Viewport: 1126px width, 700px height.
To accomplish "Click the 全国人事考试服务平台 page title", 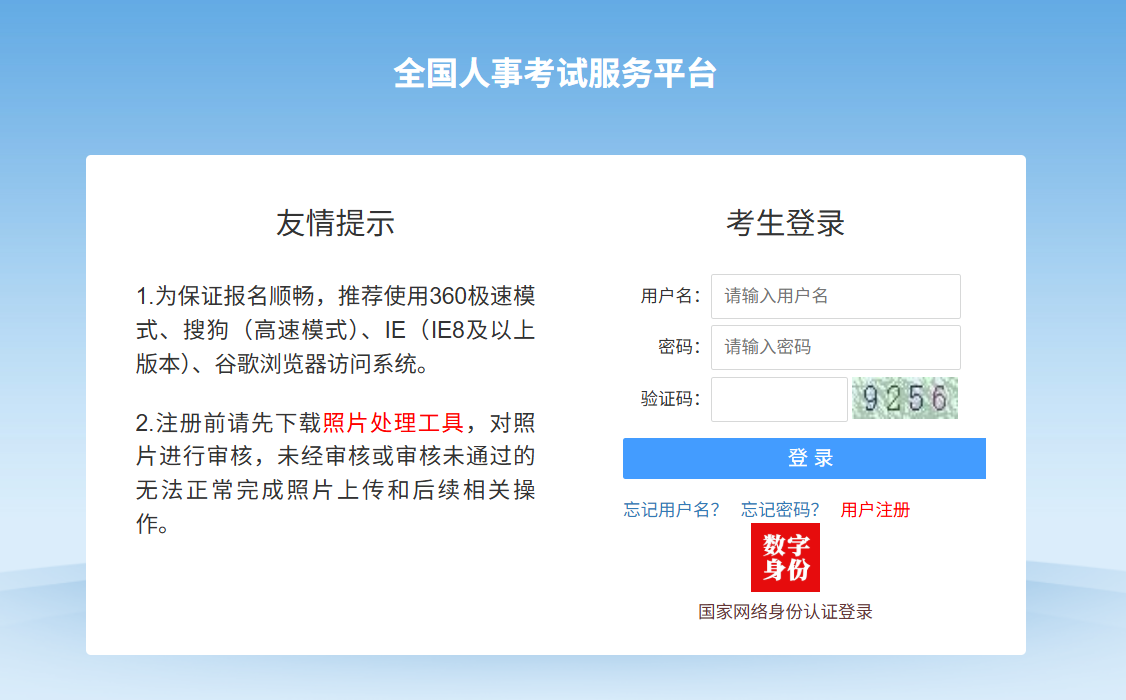I will click(555, 74).
